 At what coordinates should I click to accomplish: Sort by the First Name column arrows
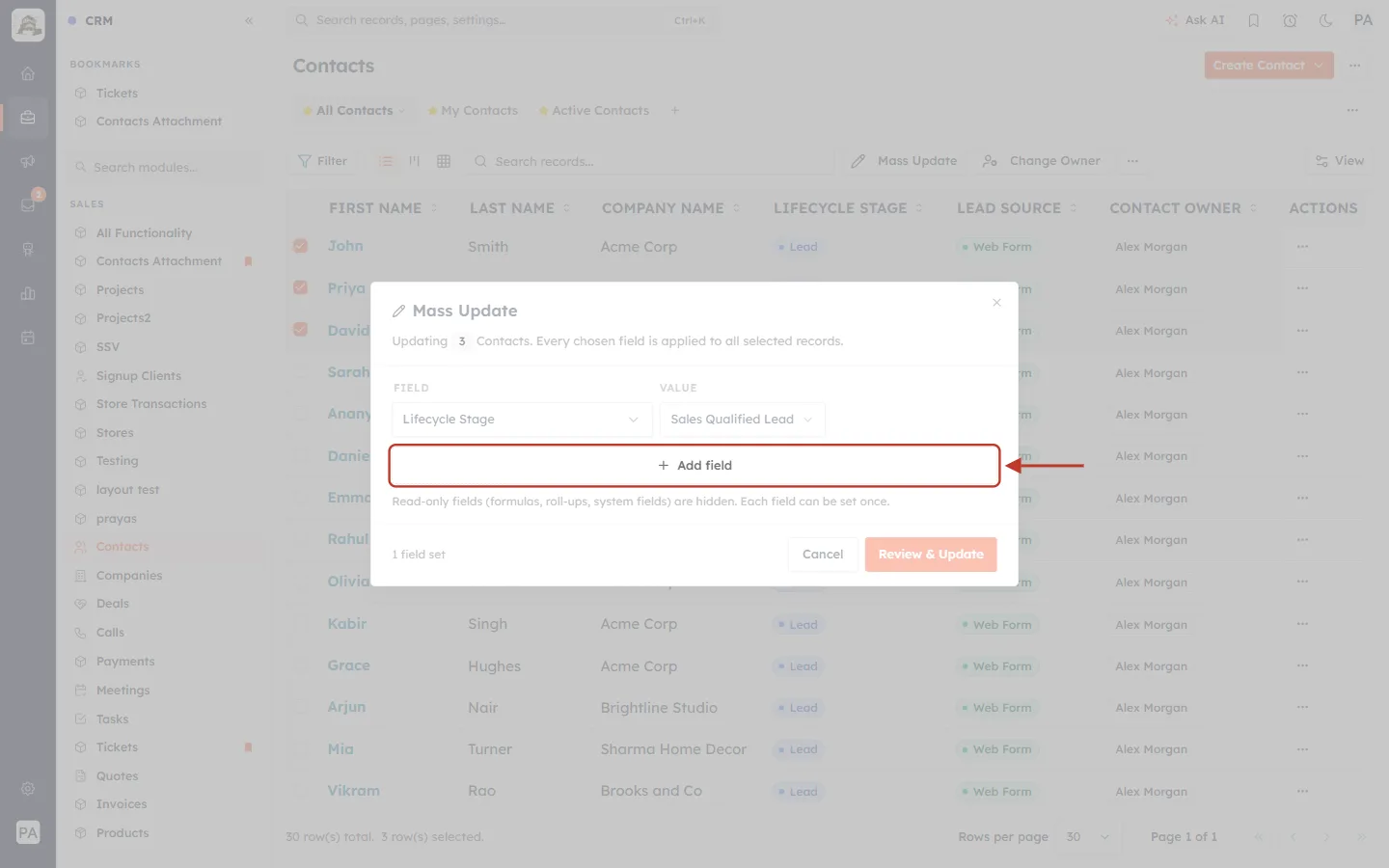434,208
